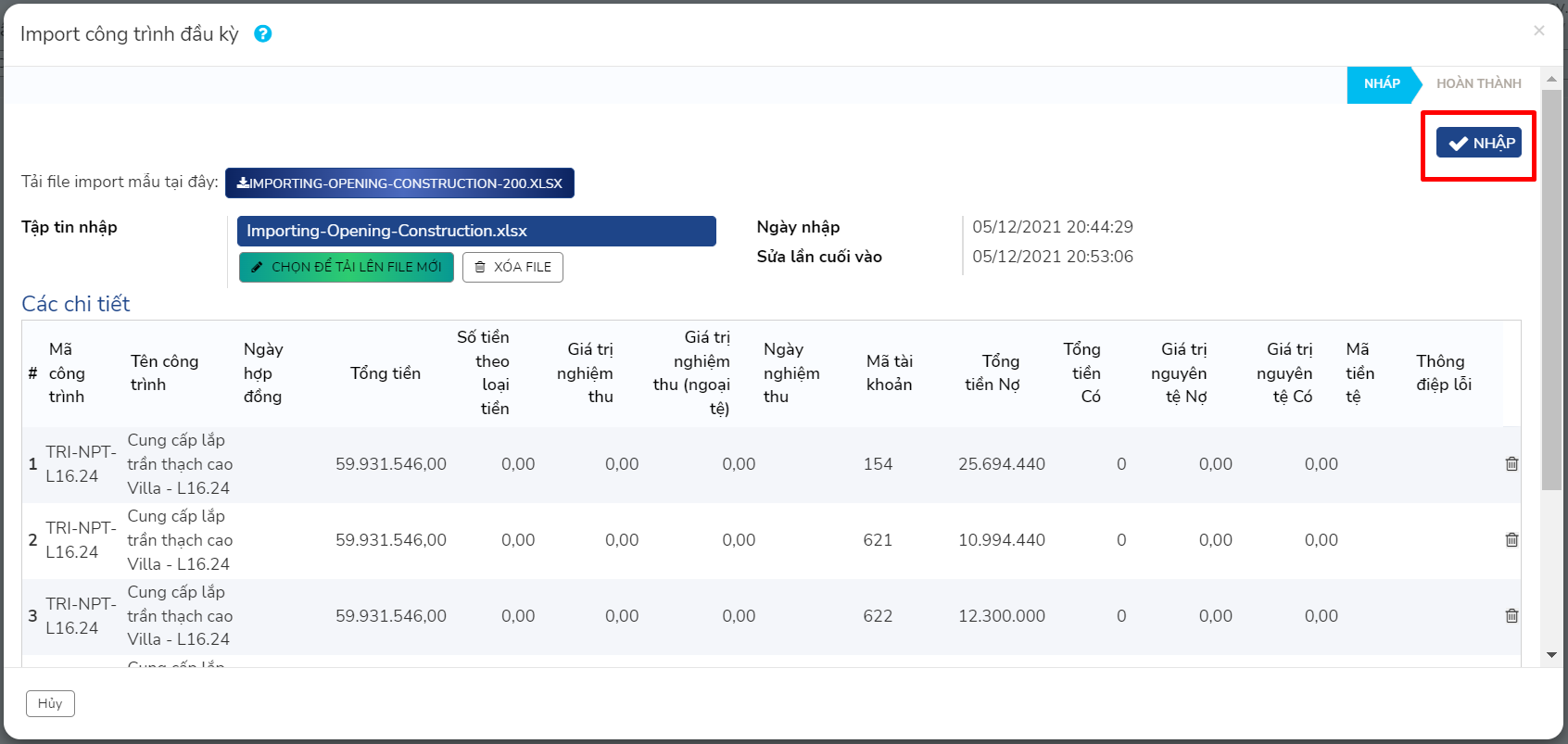Click the scrollbar up arrow
The height and width of the screenshot is (744, 1568).
click(1552, 79)
